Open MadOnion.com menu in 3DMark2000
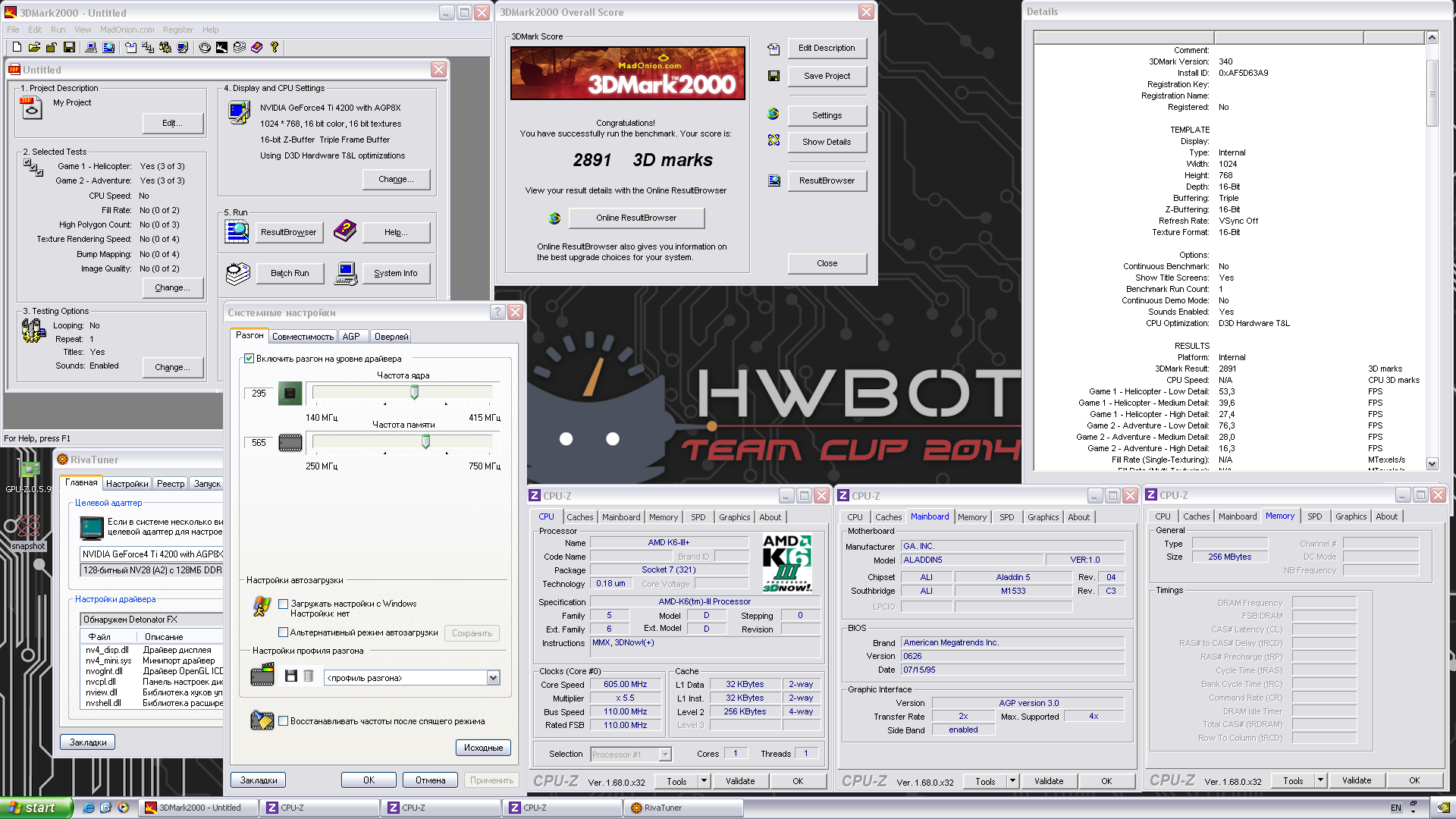Viewport: 1456px width, 819px height. click(127, 30)
